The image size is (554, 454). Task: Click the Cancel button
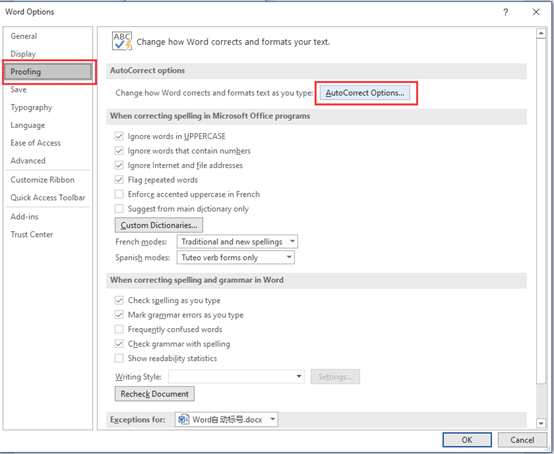[x=522, y=440]
